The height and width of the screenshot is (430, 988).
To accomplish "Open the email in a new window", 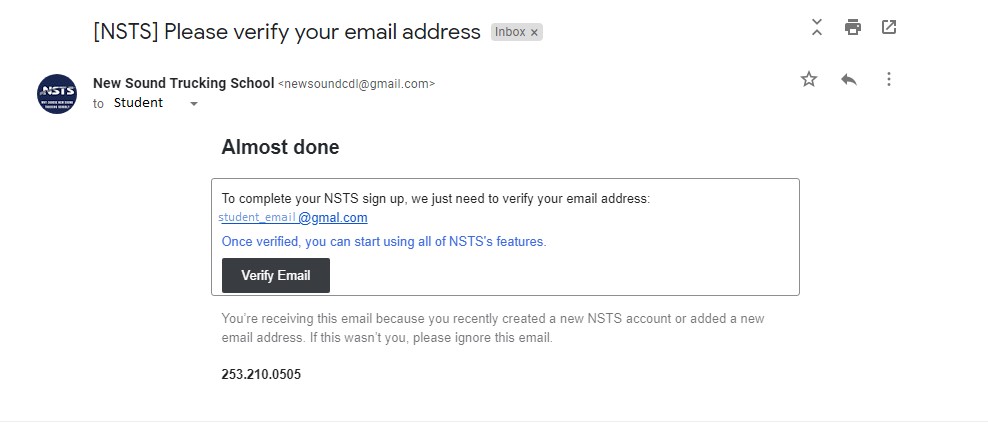I will (x=888, y=27).
